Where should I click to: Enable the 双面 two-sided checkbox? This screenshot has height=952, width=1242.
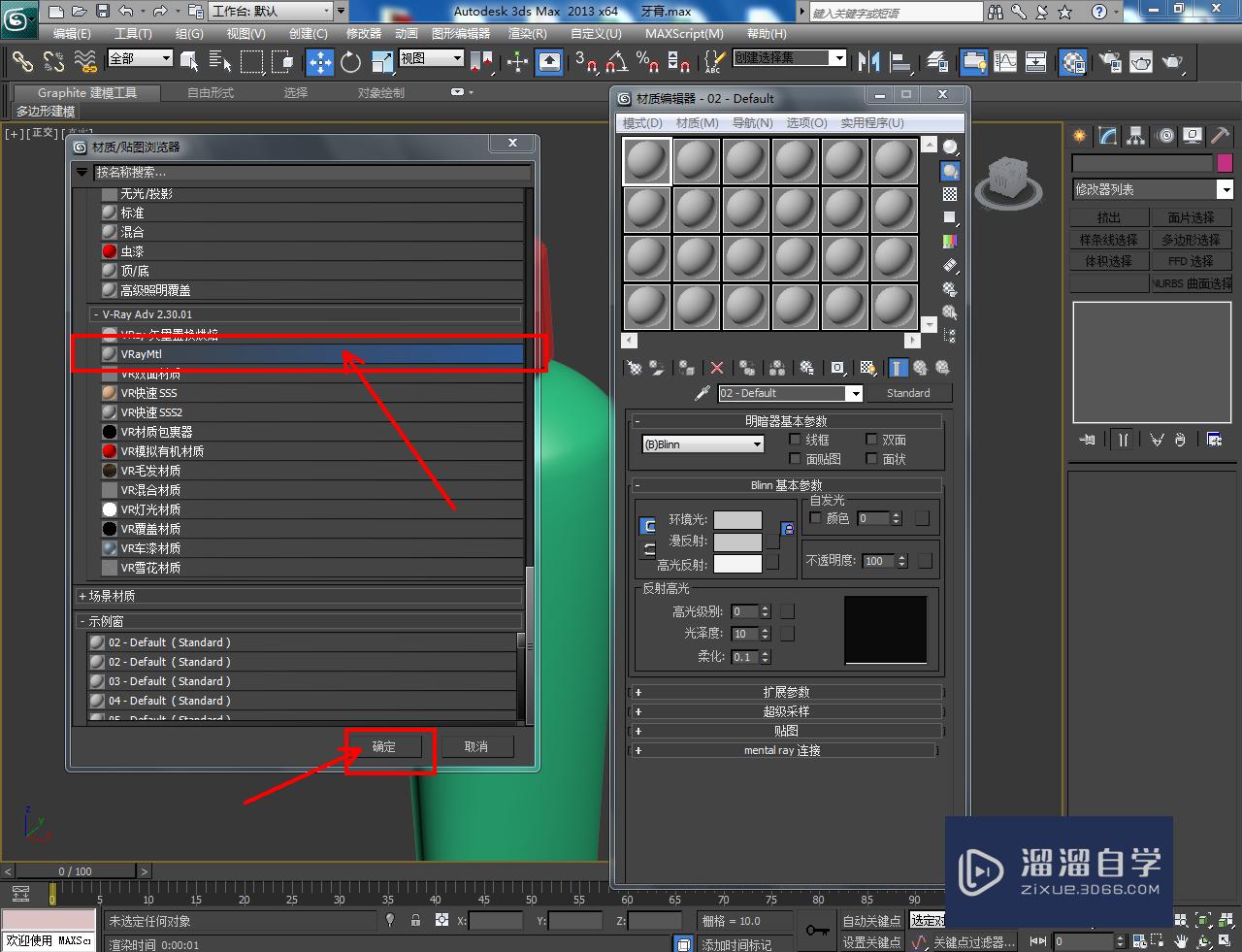871,440
